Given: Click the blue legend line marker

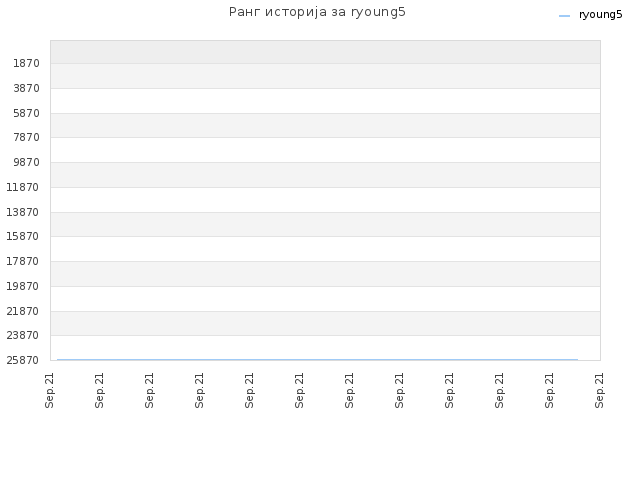Looking at the screenshot, I should (564, 16).
